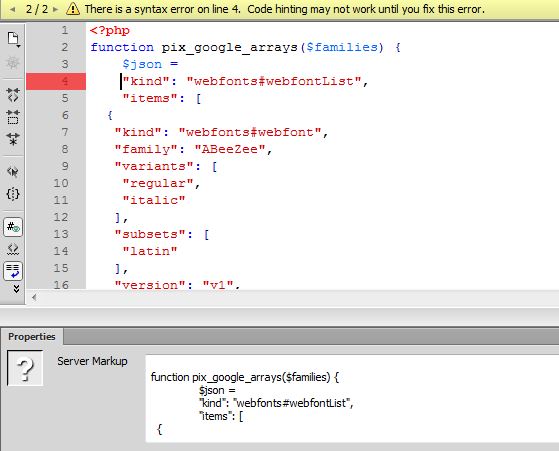Select the parent tag using cursor icon
Screen dimensions: 559x451
pyautogui.click(x=13, y=172)
